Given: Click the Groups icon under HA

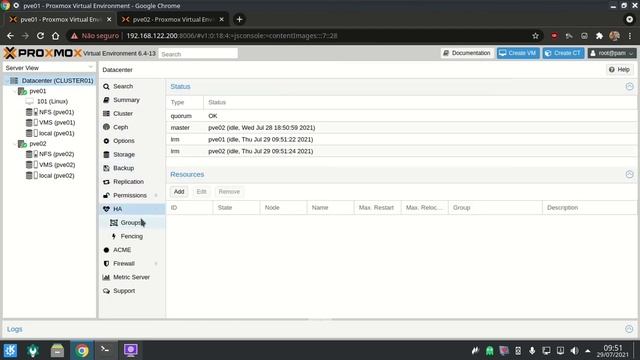Looking at the screenshot, I should [114, 222].
